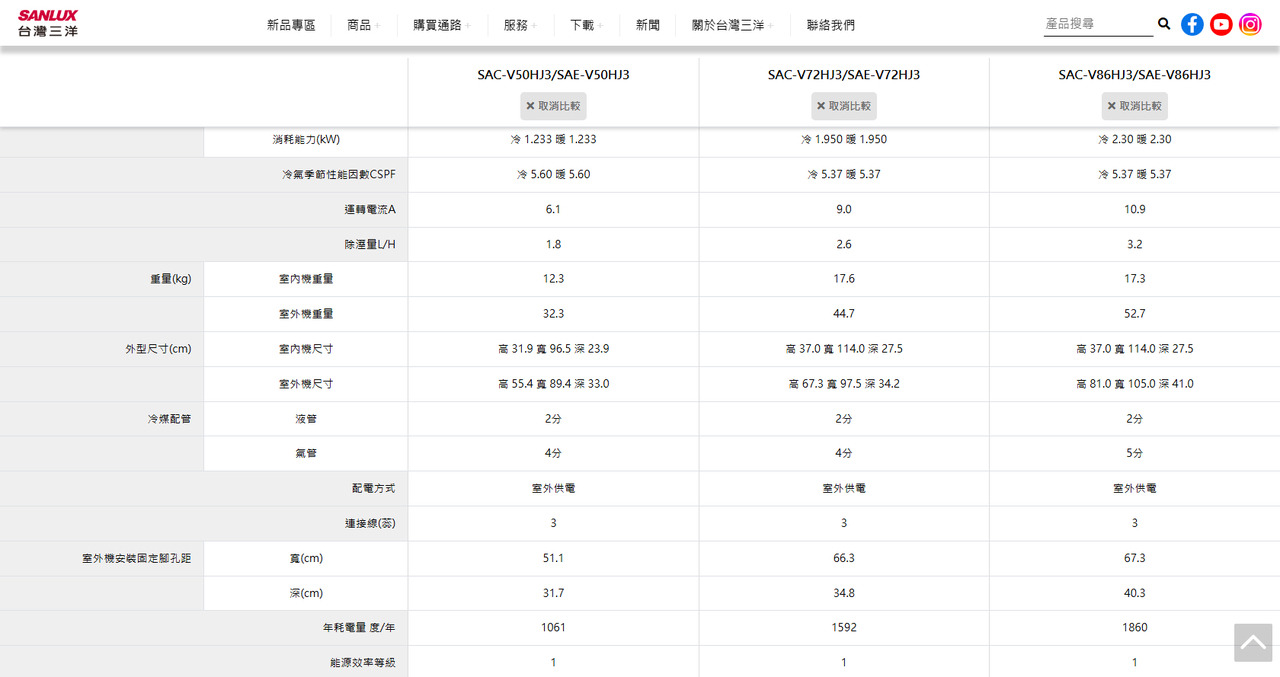Cancel comparison for SAC-V50HJ3 model
The height and width of the screenshot is (677, 1280).
(x=553, y=106)
